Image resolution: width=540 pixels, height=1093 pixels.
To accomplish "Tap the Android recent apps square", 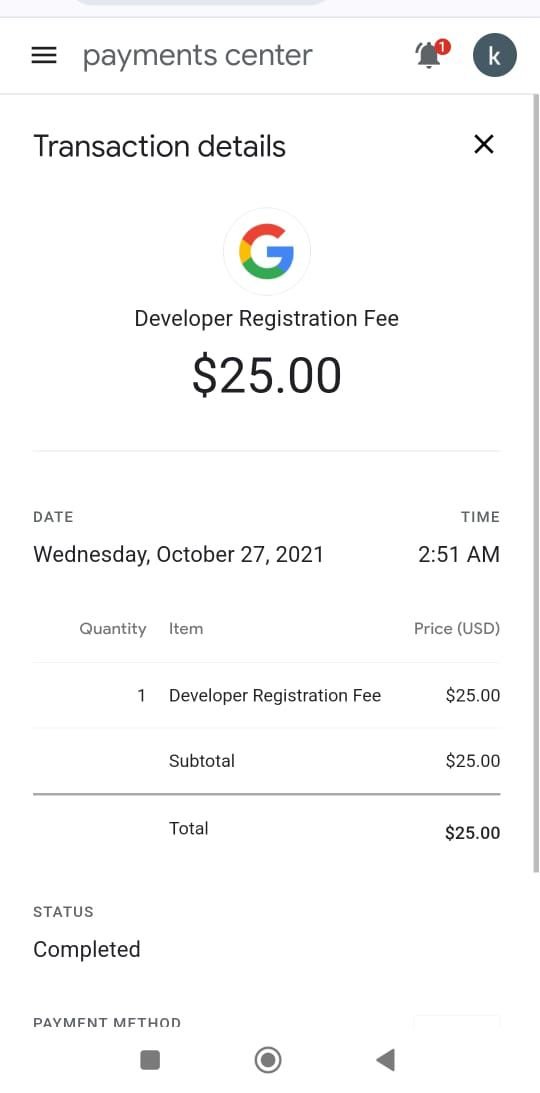I will pos(150,1060).
